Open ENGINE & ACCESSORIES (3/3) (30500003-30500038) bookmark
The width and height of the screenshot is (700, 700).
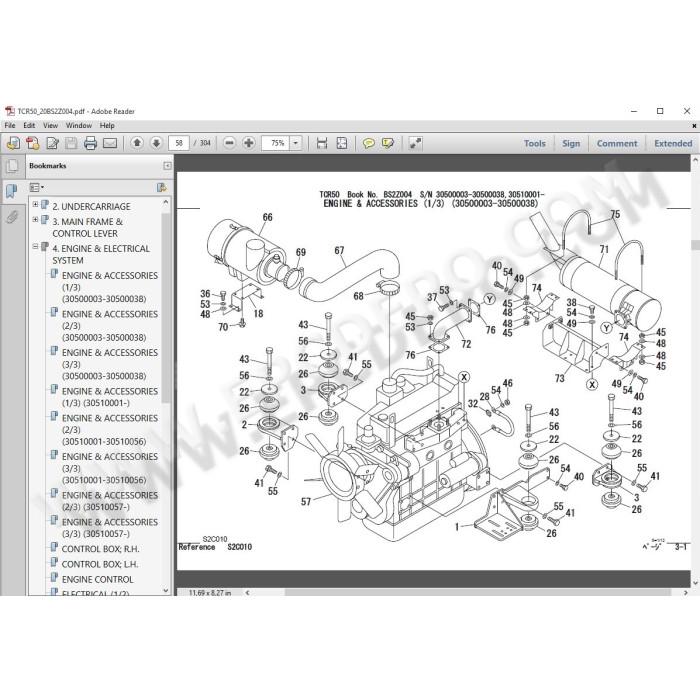tap(109, 364)
